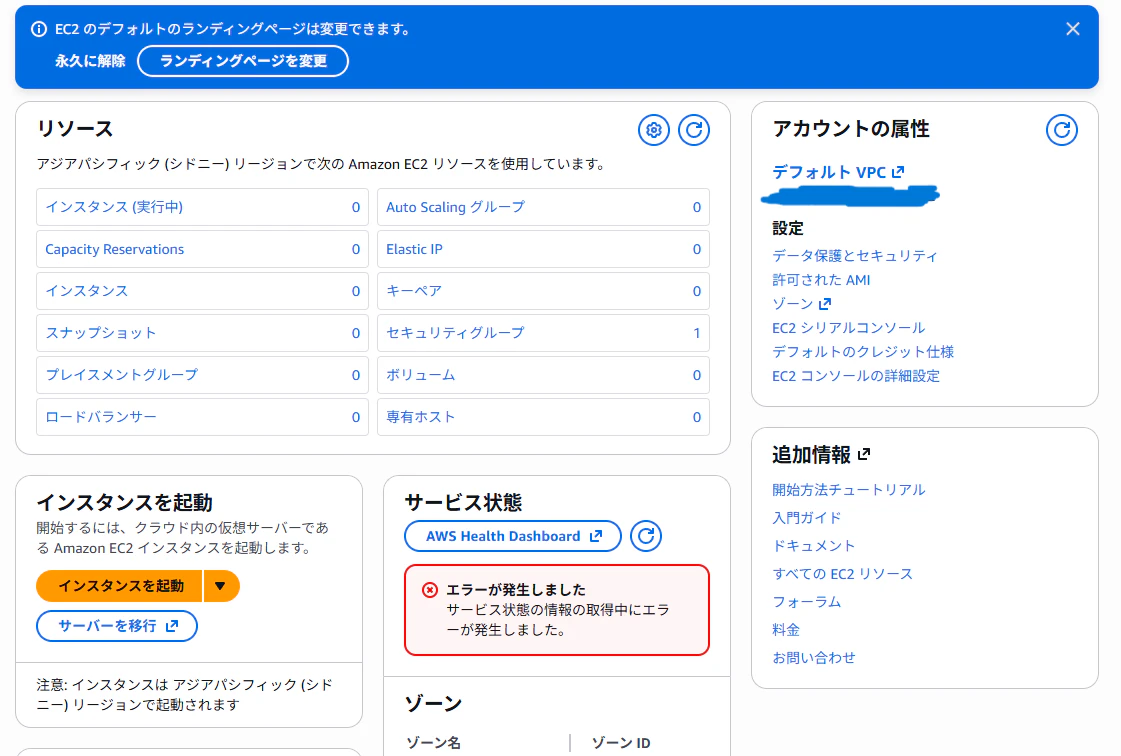Click the info icon in the blue banner

pos(39,29)
